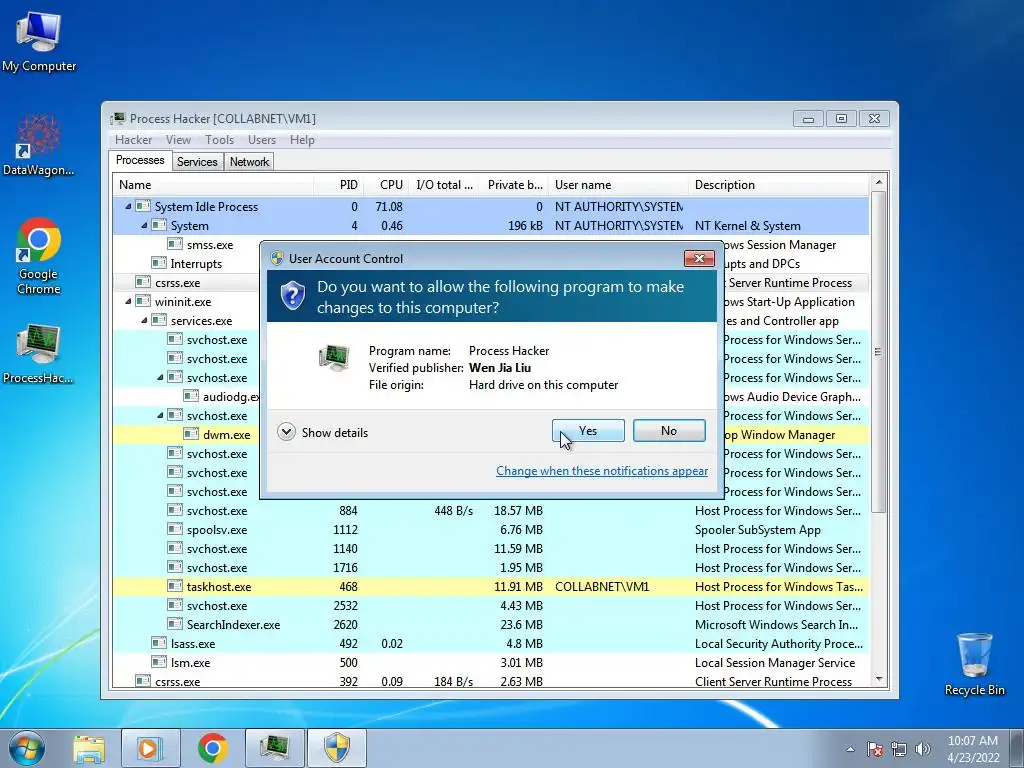The width and height of the screenshot is (1024, 768).
Task: Select the spoolsv.exe process icon
Action: pyautogui.click(x=174, y=529)
